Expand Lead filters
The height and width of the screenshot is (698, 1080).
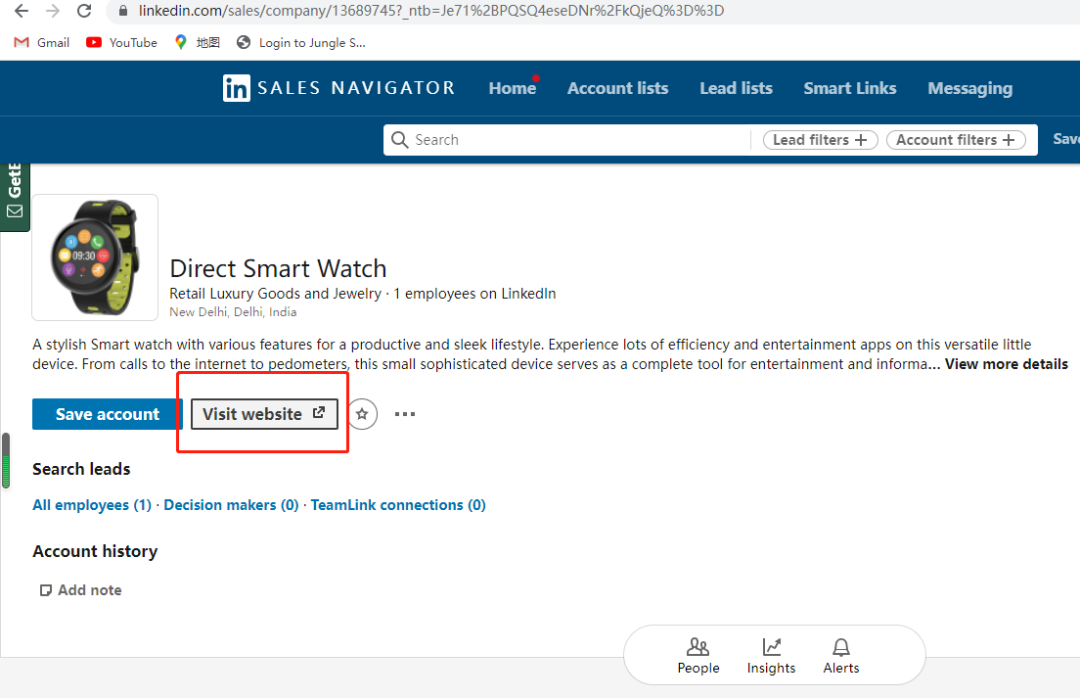820,140
